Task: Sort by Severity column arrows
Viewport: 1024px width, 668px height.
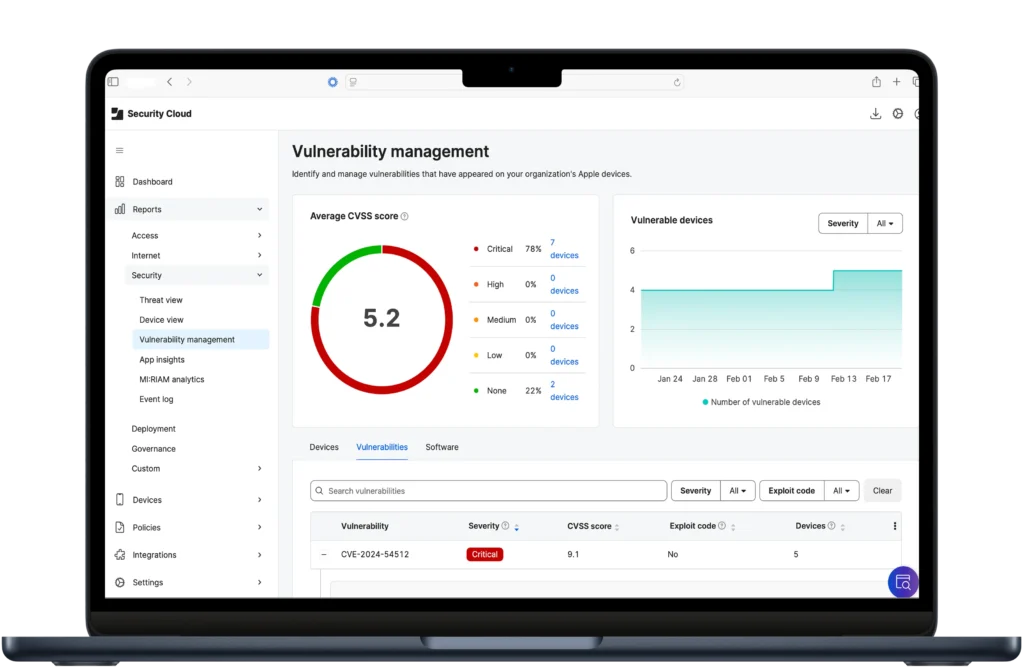Action: [x=517, y=527]
